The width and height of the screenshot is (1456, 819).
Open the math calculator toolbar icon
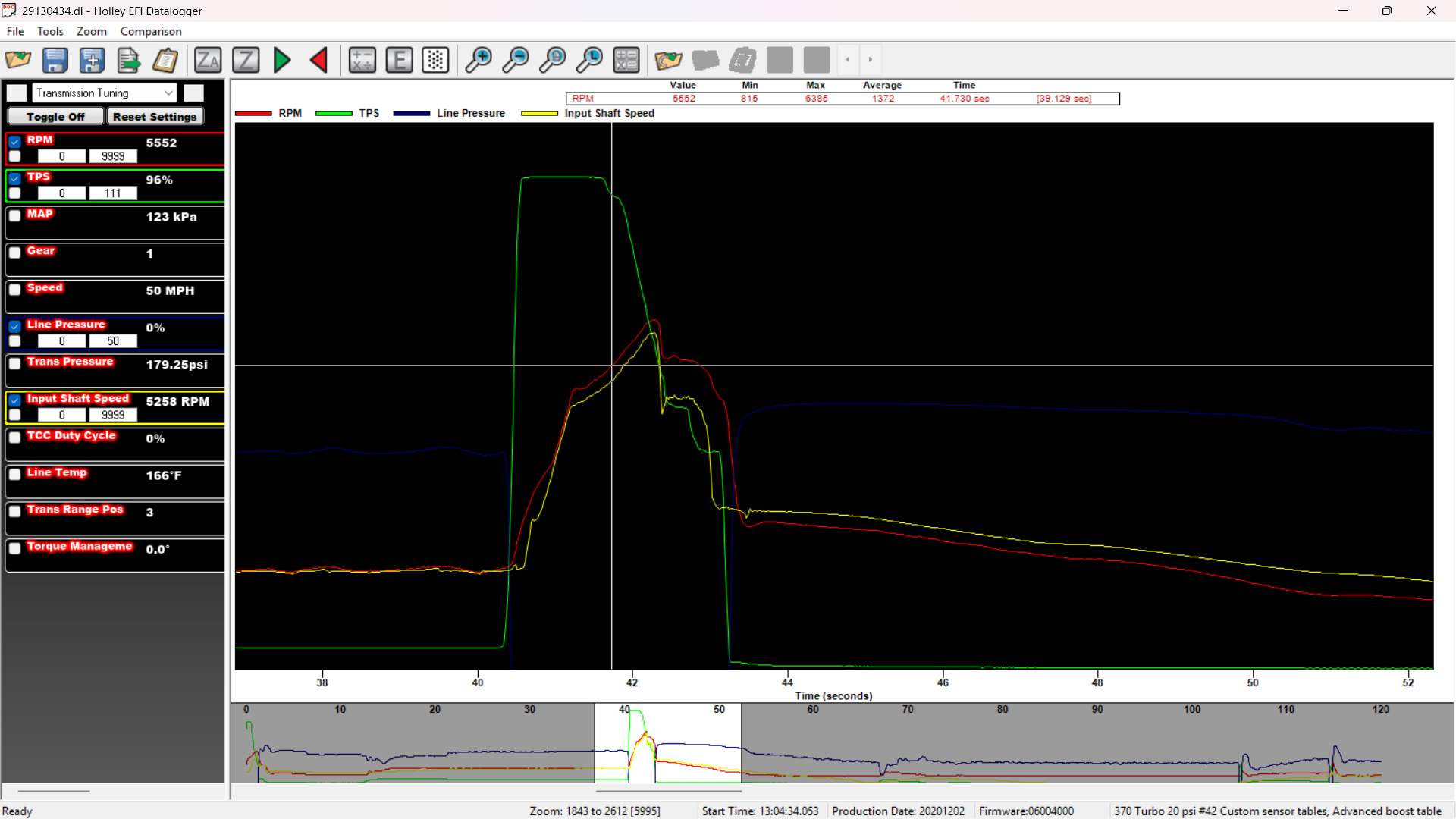(362, 60)
